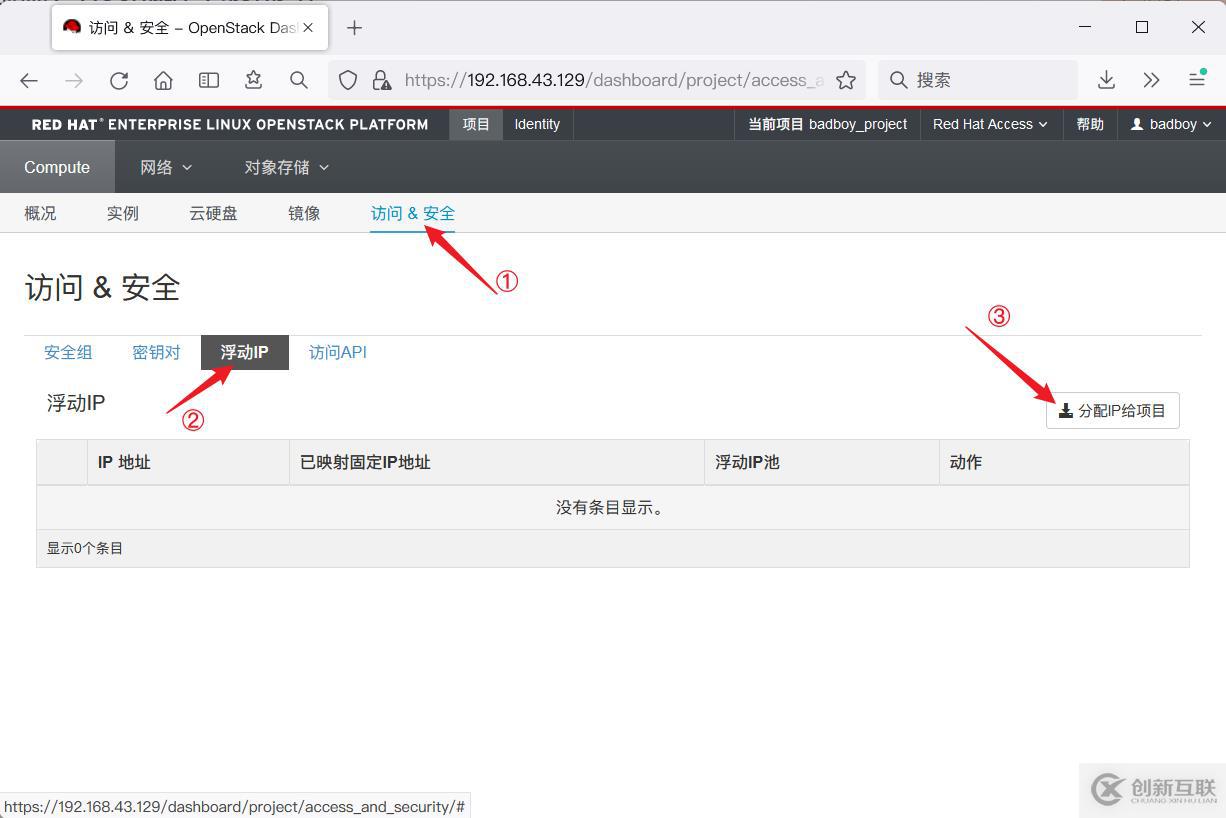Open current project badboy_project selector
This screenshot has height=818, width=1226.
tap(828, 124)
